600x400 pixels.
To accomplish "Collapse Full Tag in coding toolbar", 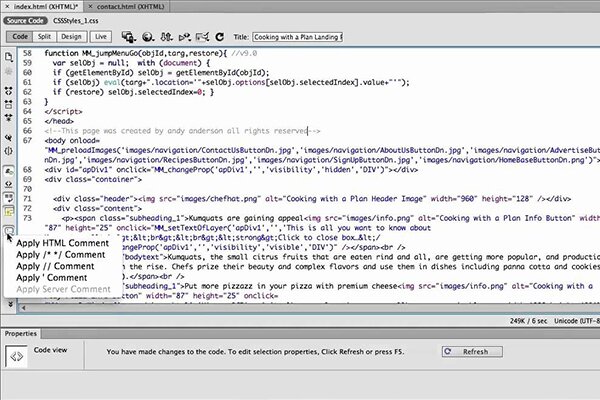I will [8, 91].
